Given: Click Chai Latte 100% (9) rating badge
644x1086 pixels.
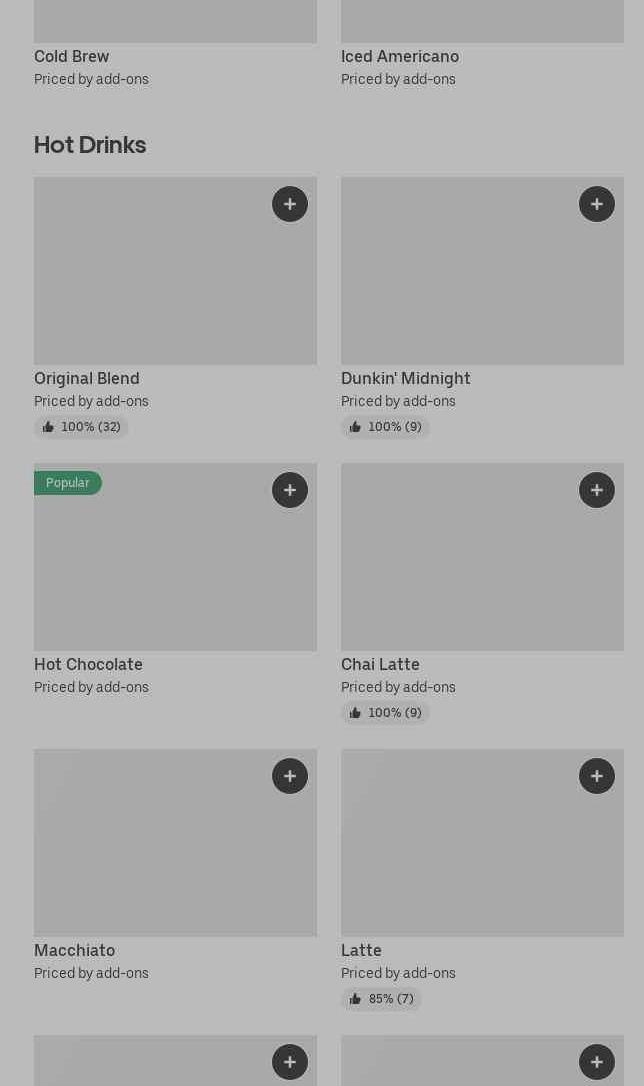Looking at the screenshot, I should pos(385,713).
